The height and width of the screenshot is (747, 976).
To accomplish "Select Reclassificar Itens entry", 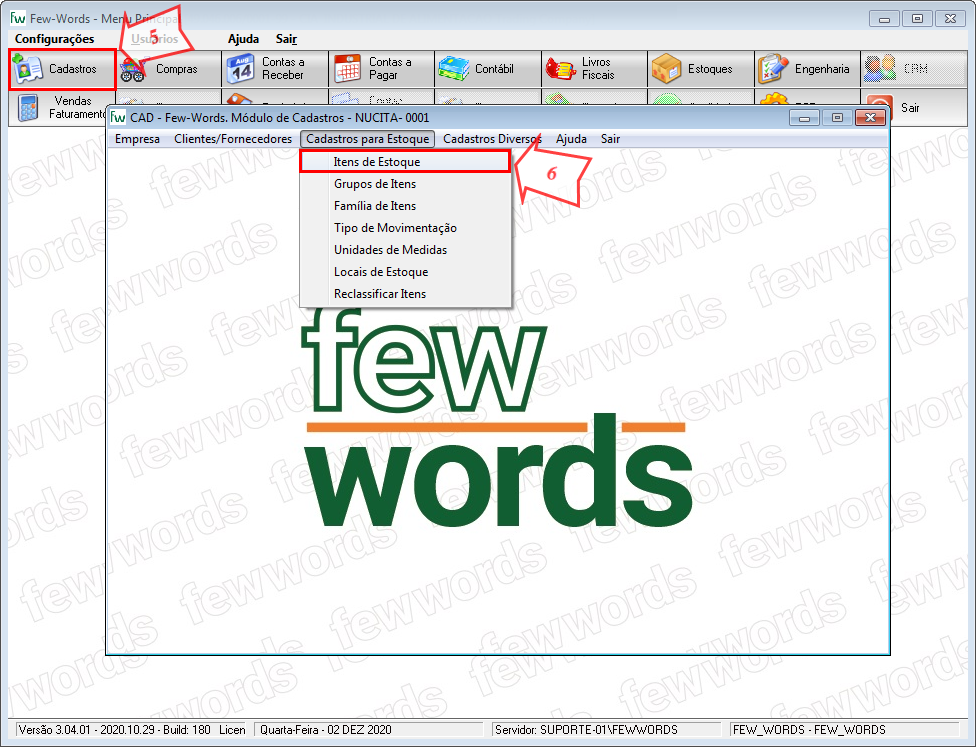I will click(405, 294).
